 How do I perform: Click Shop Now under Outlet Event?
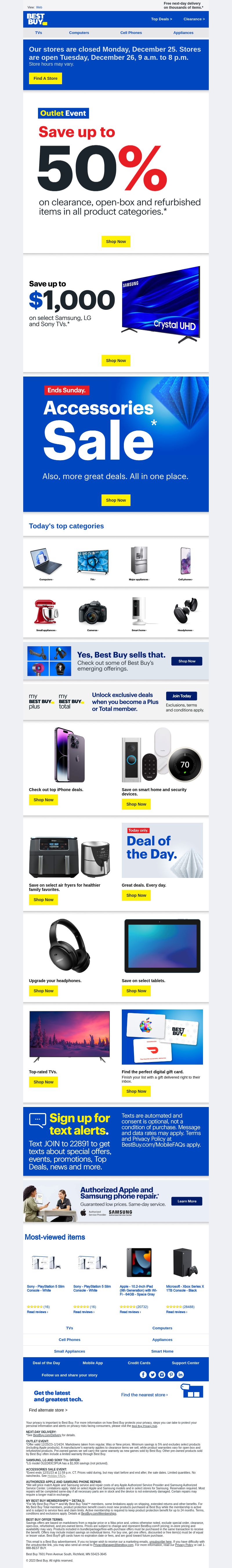(116, 242)
